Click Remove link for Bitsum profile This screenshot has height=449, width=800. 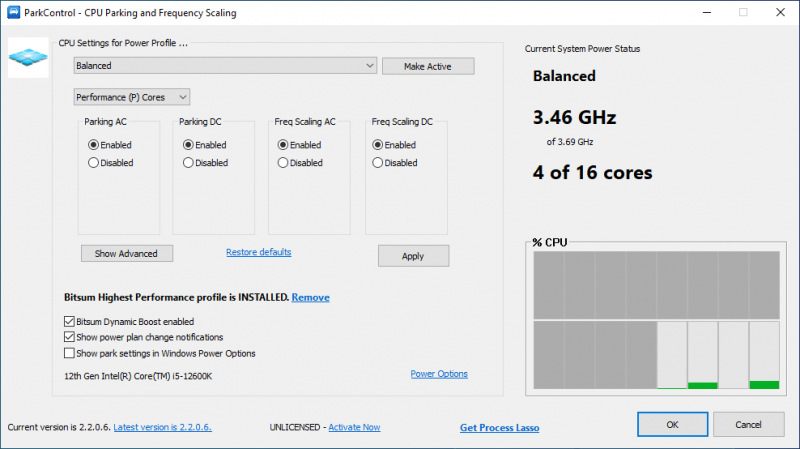[x=310, y=297]
